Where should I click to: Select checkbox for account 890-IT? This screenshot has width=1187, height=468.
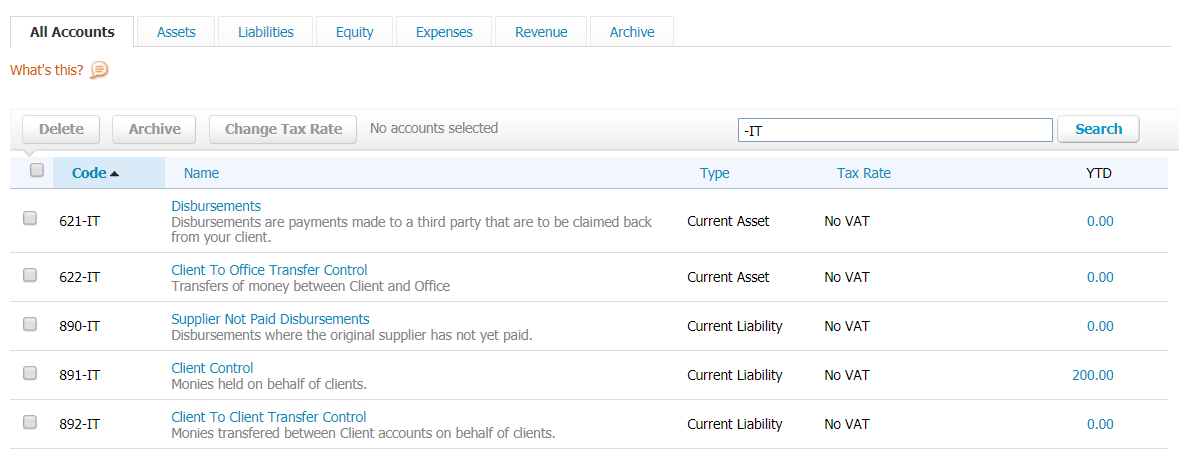click(x=30, y=324)
